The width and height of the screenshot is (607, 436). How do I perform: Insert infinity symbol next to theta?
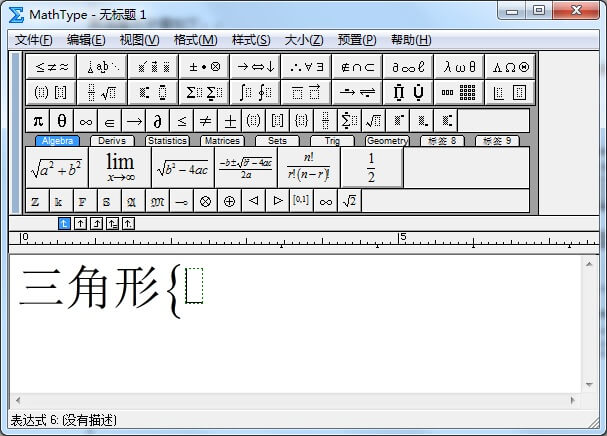point(86,121)
